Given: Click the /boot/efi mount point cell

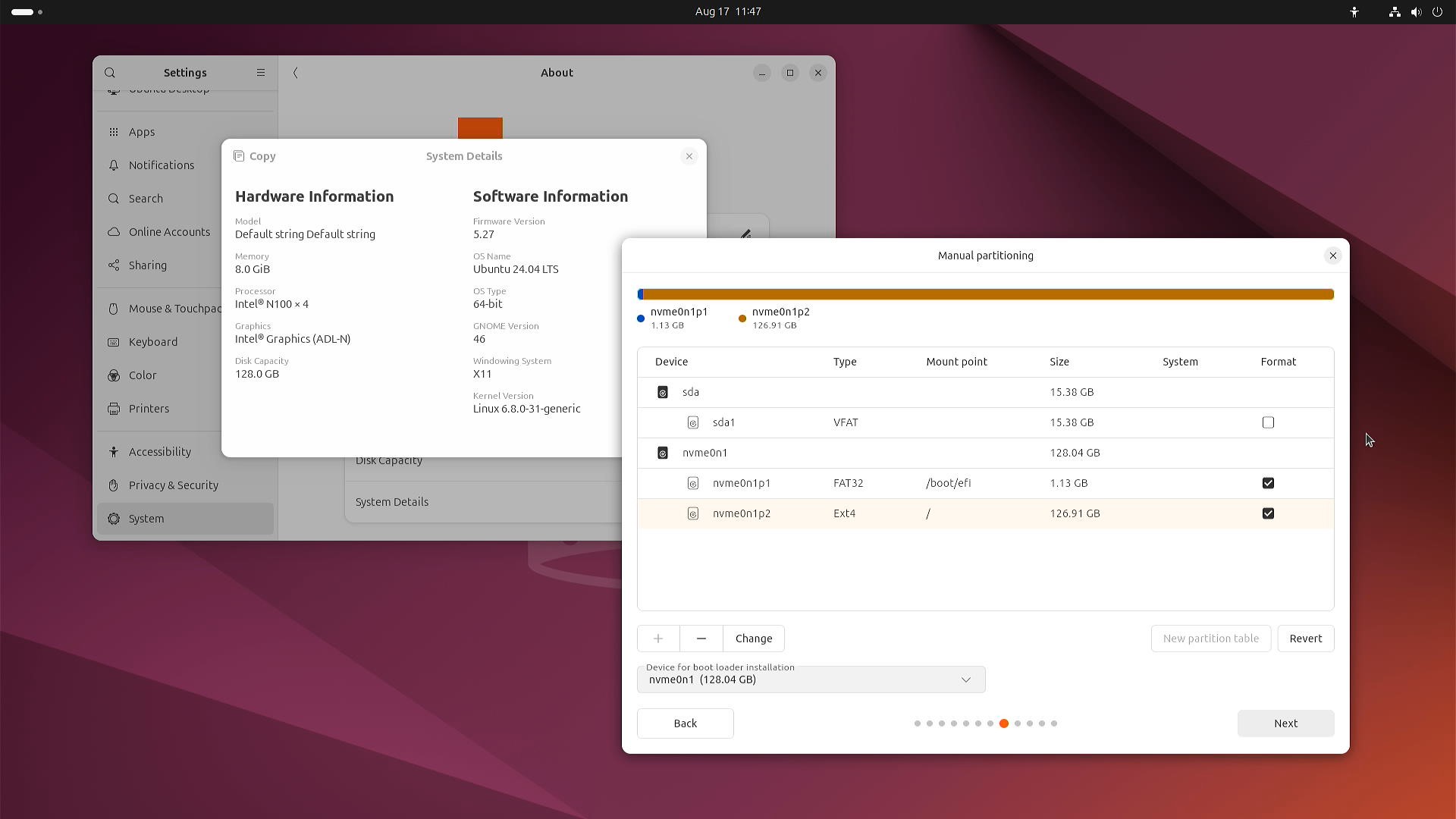Looking at the screenshot, I should (x=949, y=483).
